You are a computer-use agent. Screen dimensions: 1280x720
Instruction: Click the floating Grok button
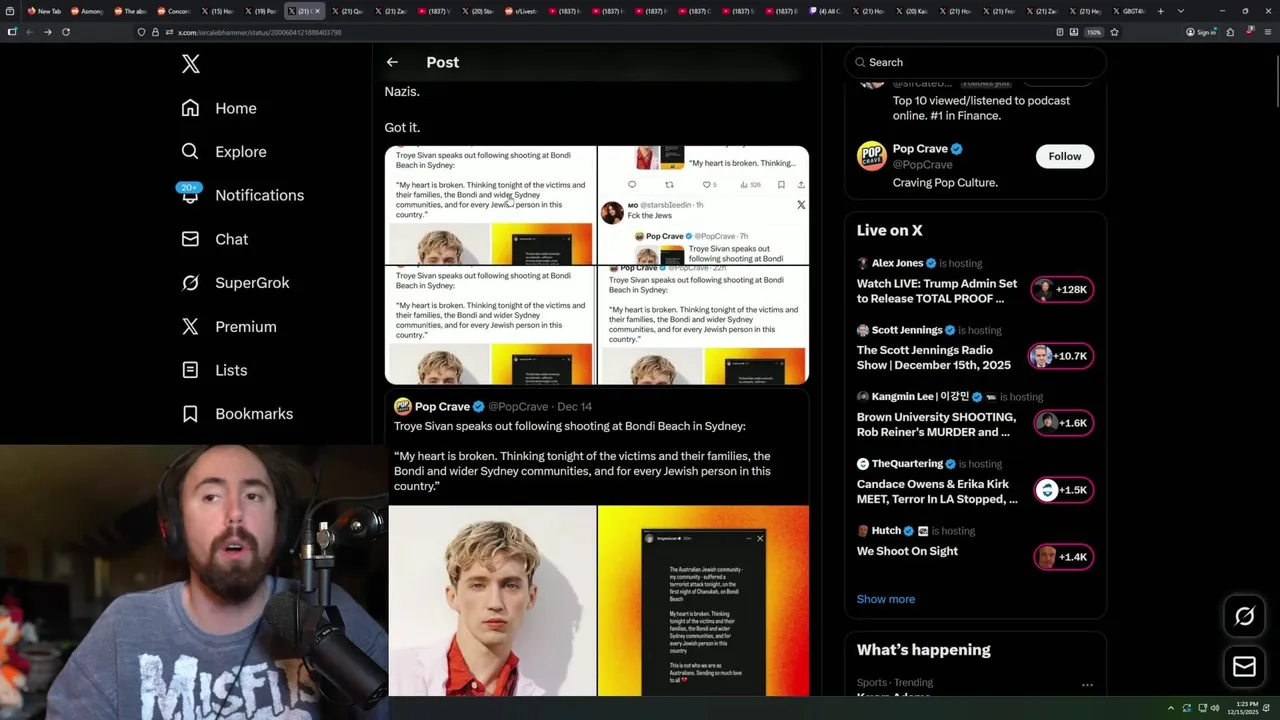click(x=1244, y=616)
